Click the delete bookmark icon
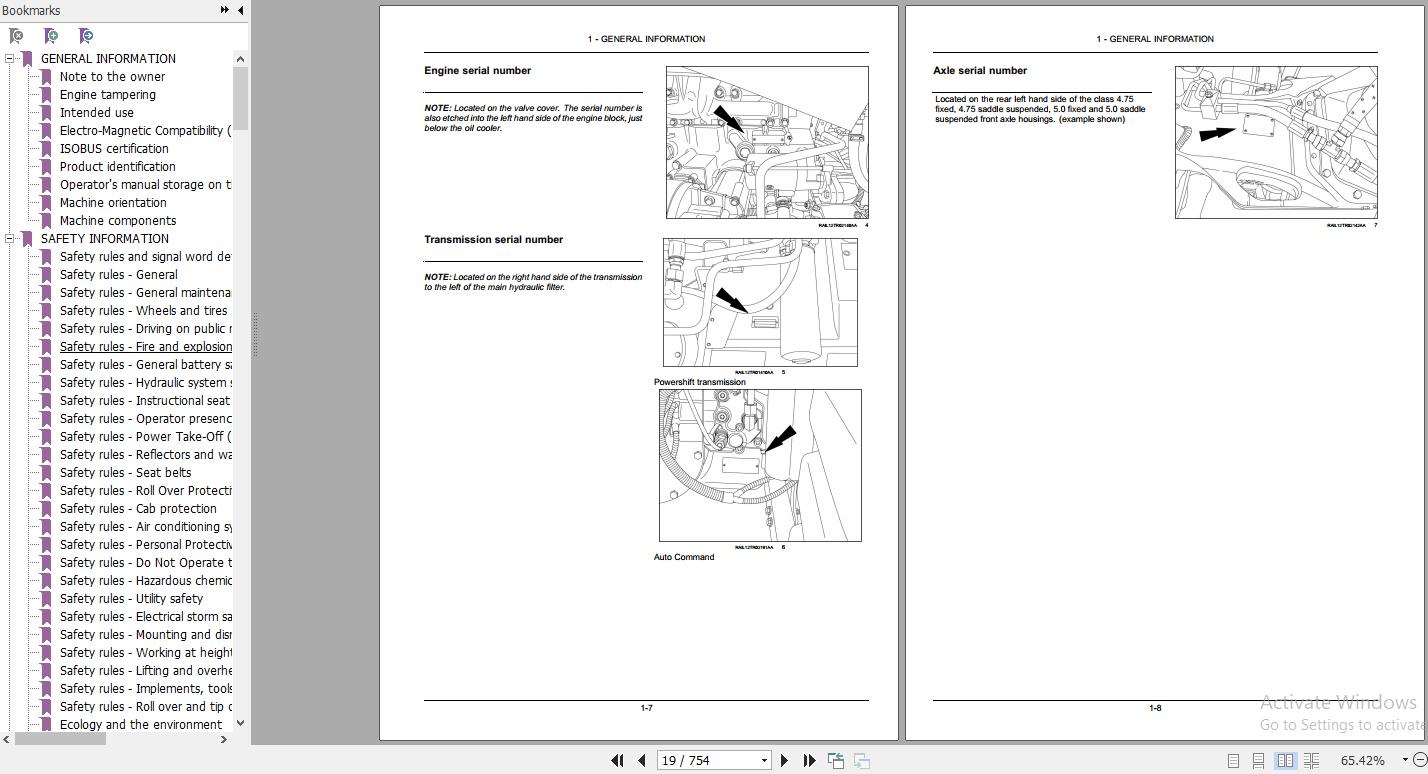 [x=16, y=36]
